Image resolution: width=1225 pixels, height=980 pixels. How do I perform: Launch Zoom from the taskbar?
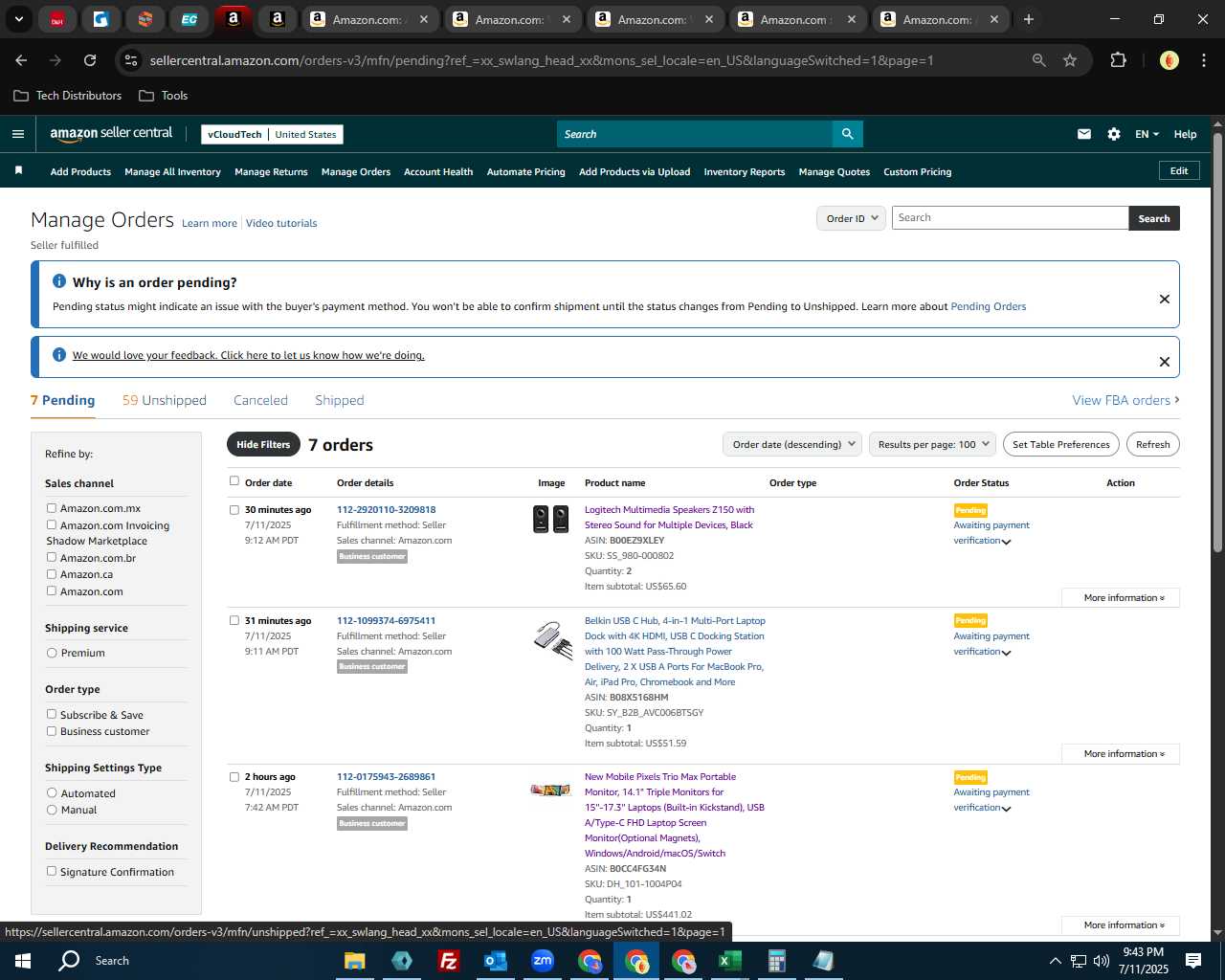tap(543, 961)
